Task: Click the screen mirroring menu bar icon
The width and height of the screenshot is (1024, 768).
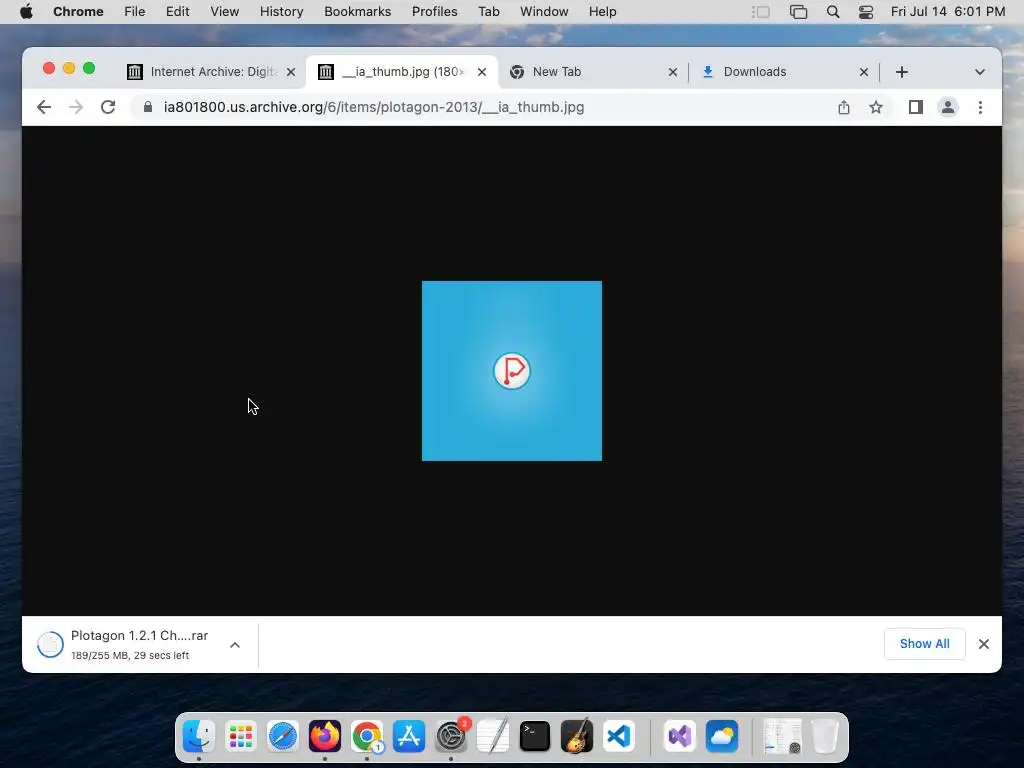Action: [798, 12]
